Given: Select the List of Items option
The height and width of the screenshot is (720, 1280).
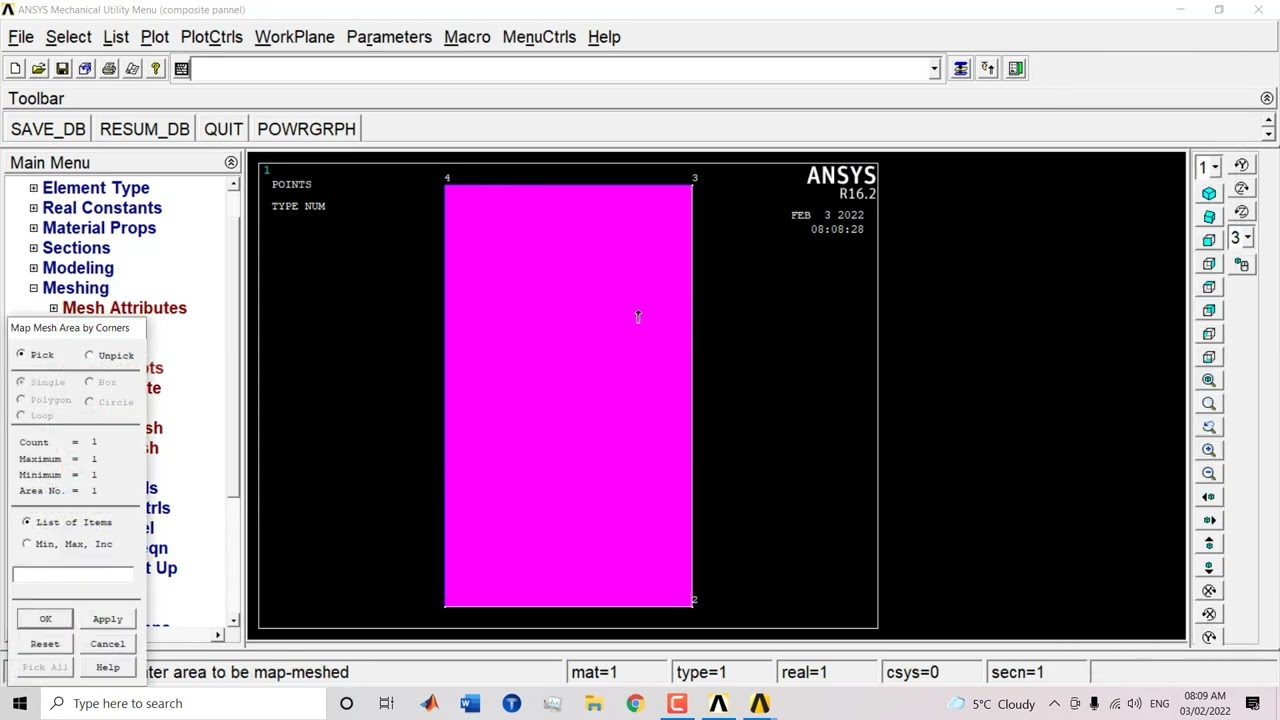Looking at the screenshot, I should point(27,522).
